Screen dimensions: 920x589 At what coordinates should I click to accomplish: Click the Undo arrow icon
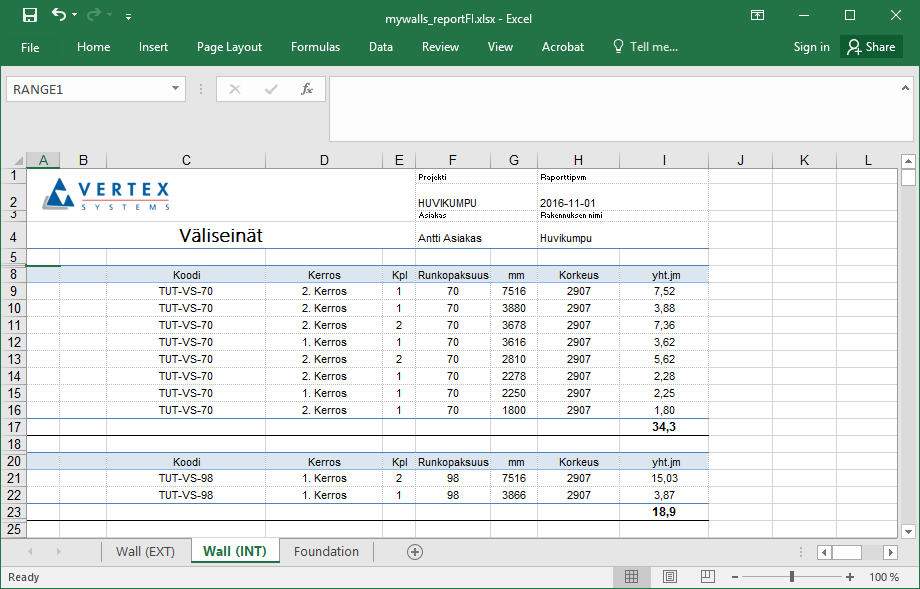(x=59, y=15)
